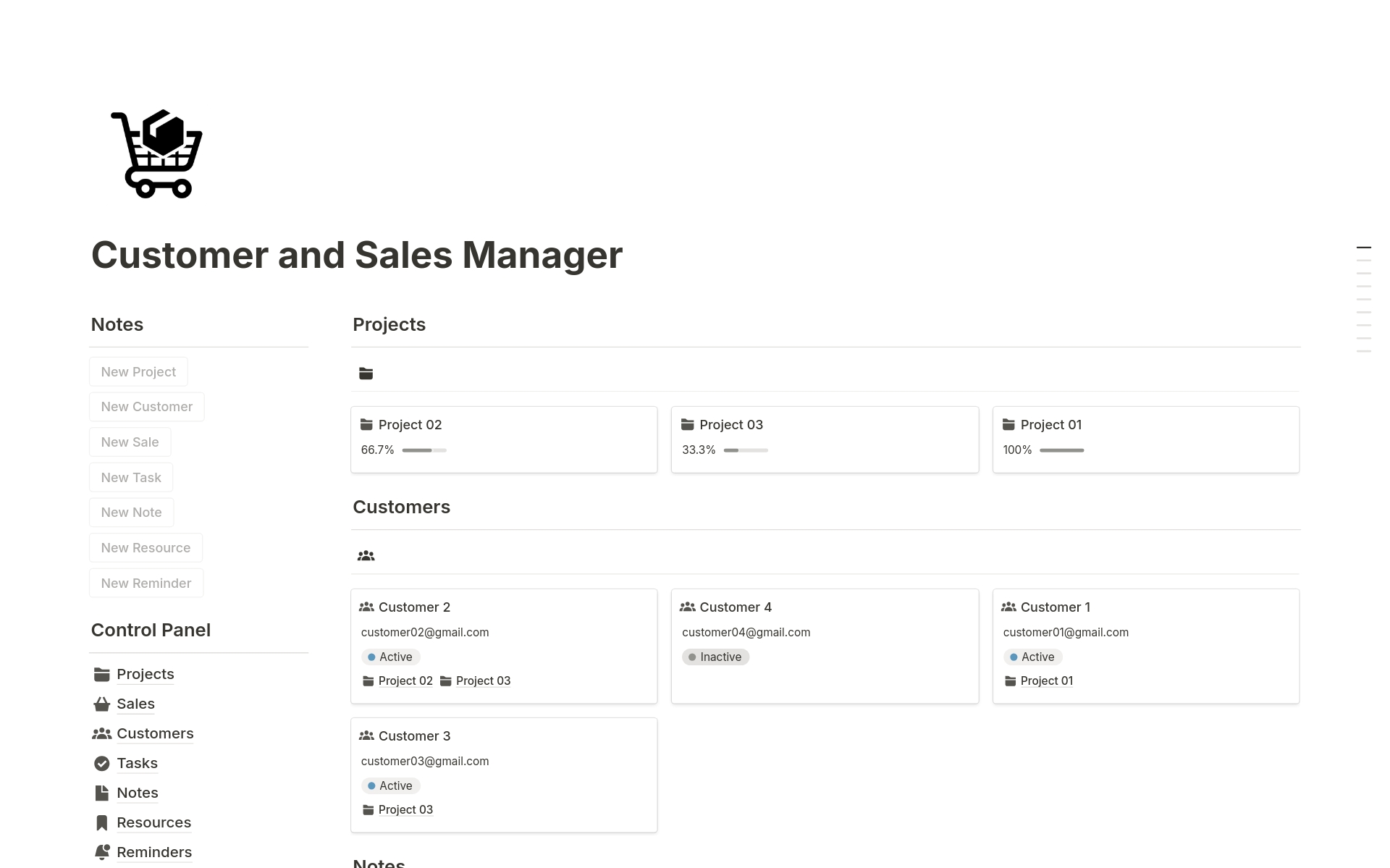
Task: Select Active status tag on Customer 2
Action: tap(390, 657)
